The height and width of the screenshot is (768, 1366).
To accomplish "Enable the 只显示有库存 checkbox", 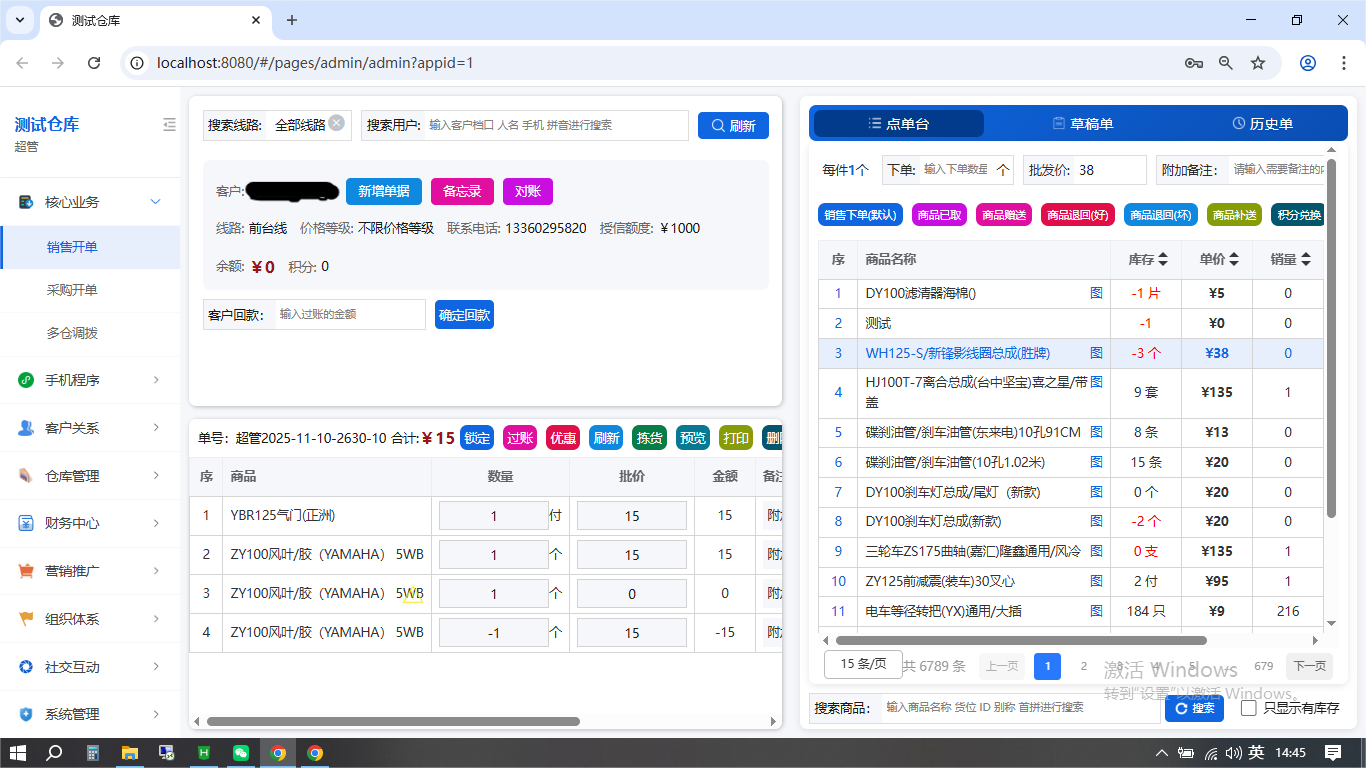I will (x=1248, y=708).
